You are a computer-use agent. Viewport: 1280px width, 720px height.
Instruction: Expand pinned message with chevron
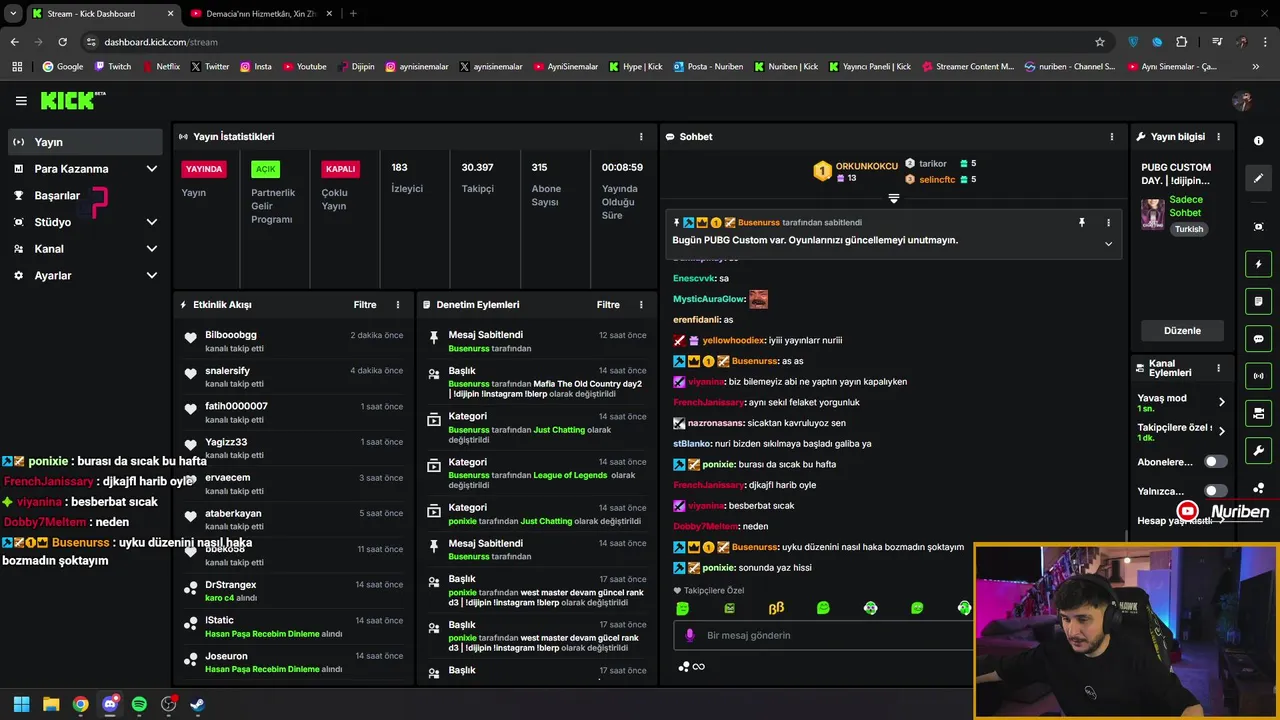click(1108, 244)
